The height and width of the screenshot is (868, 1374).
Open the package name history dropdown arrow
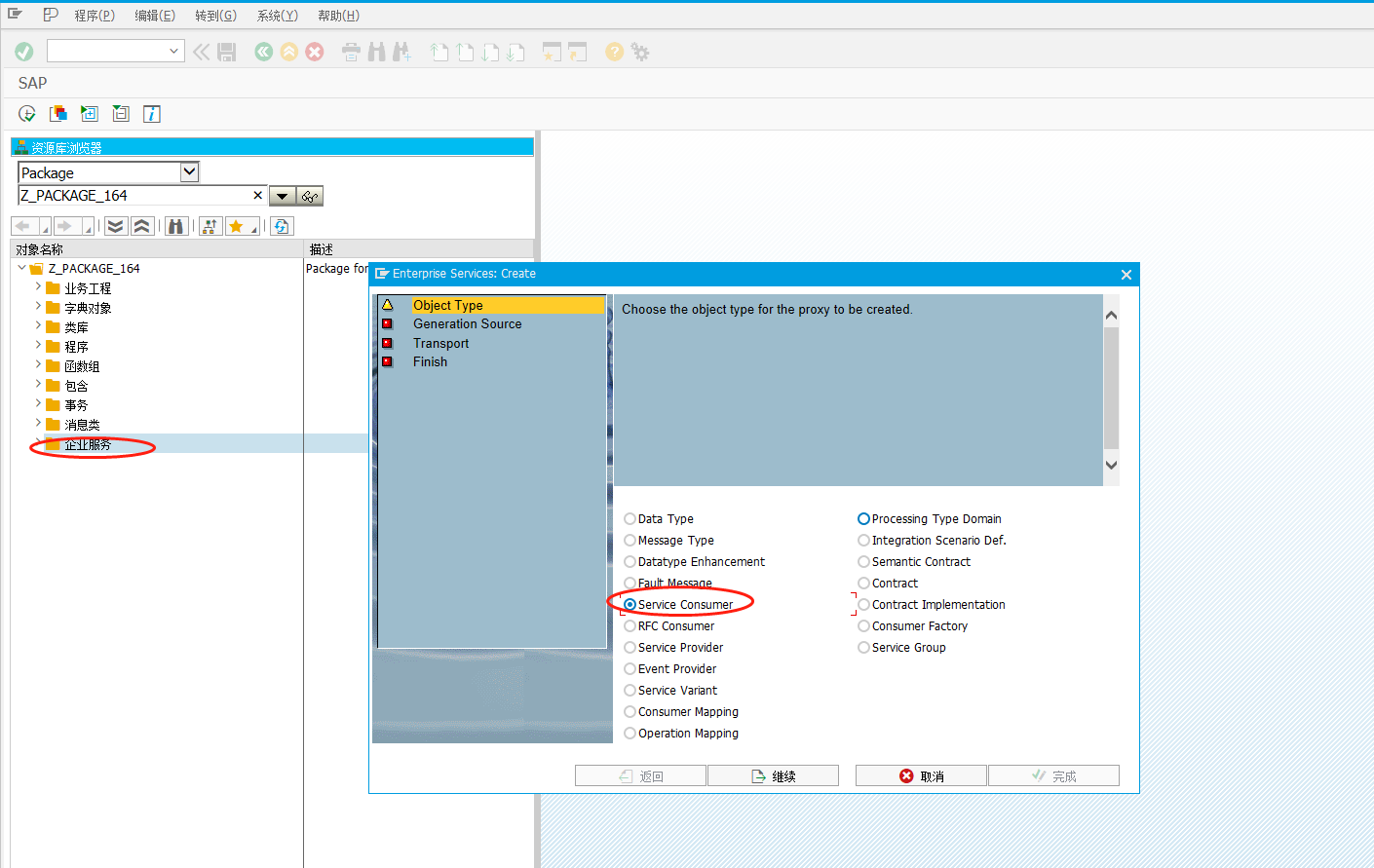coord(282,196)
